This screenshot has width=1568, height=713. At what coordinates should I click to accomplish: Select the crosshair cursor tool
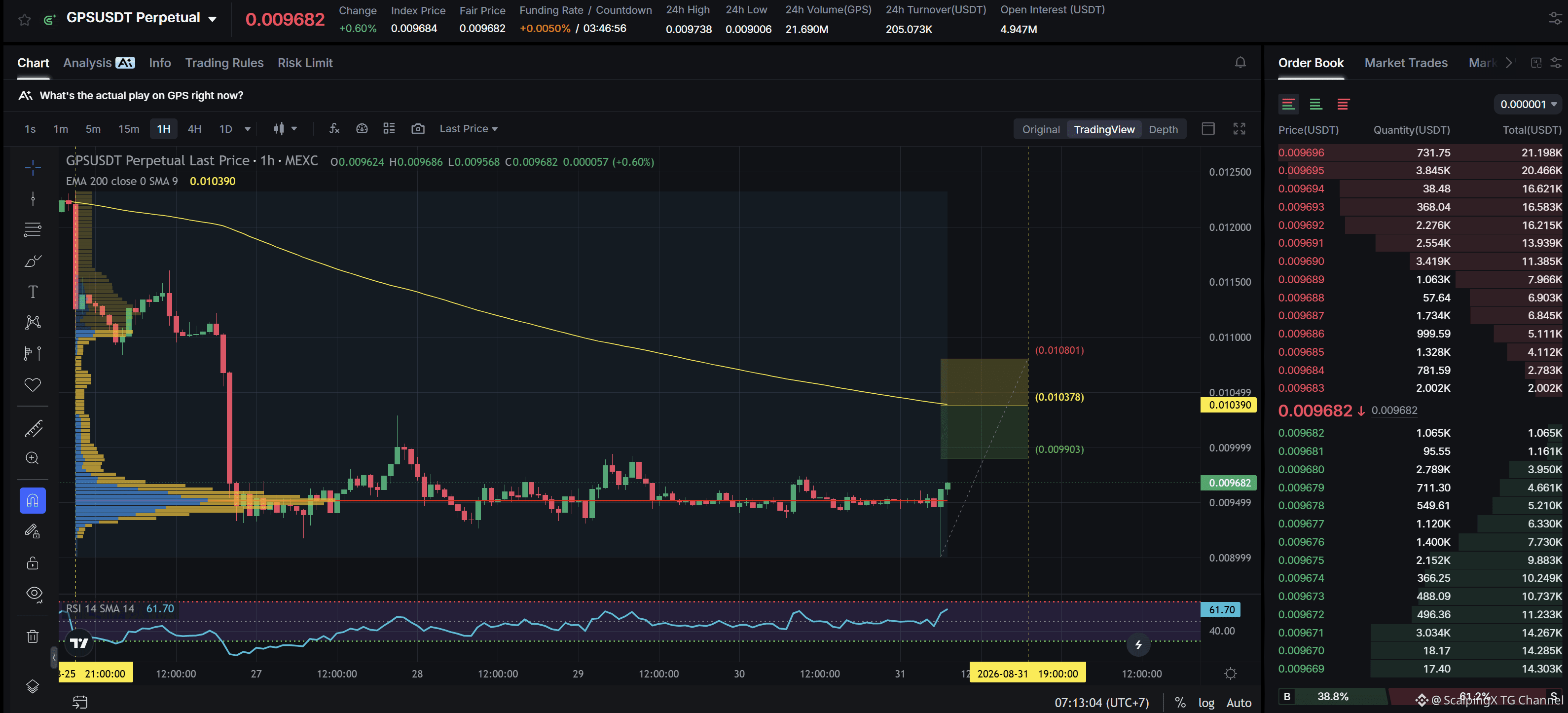[x=33, y=167]
